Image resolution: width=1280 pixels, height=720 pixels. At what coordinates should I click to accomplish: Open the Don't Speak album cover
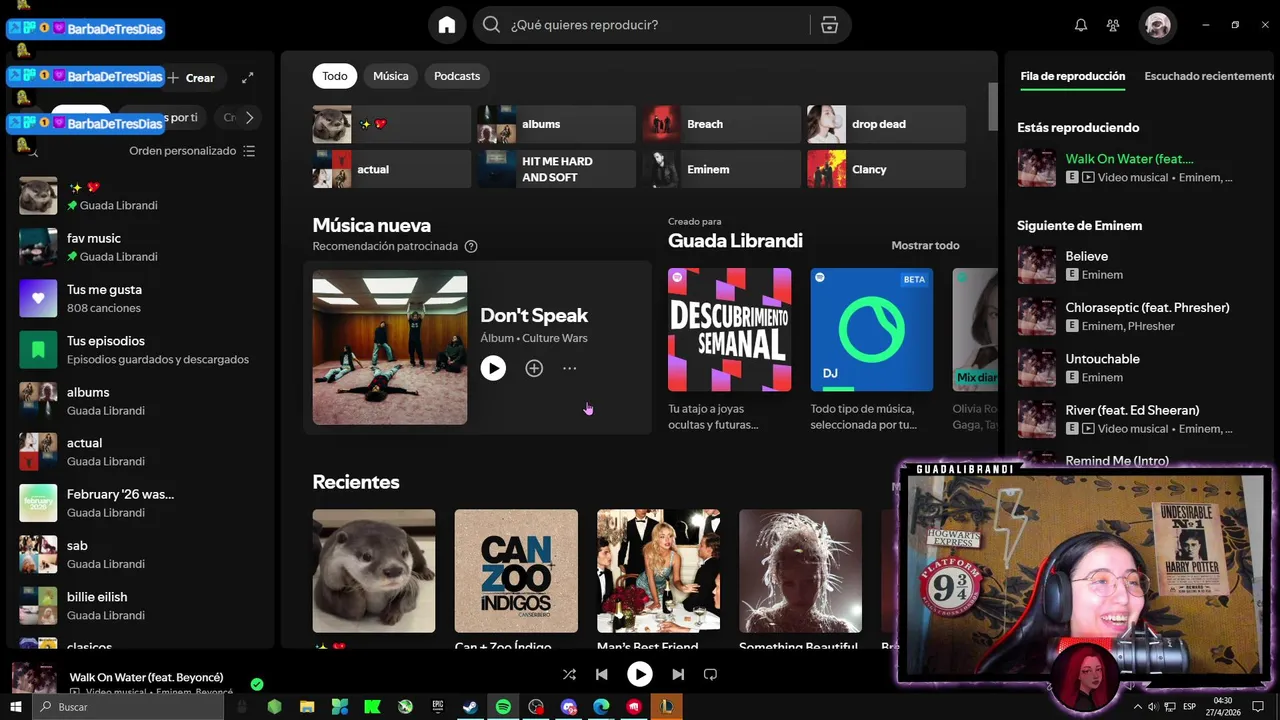[x=390, y=347]
